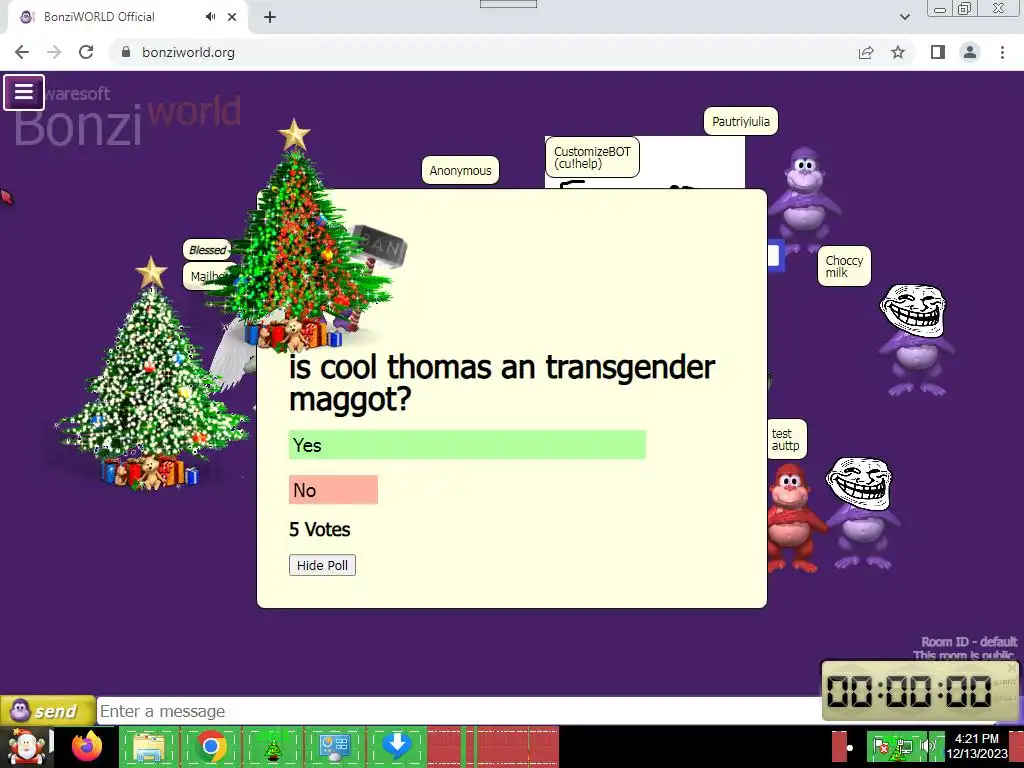Select the trollface Bonzi beside the red Bonzi
Viewport: 1024px width, 768px height.
(862, 513)
